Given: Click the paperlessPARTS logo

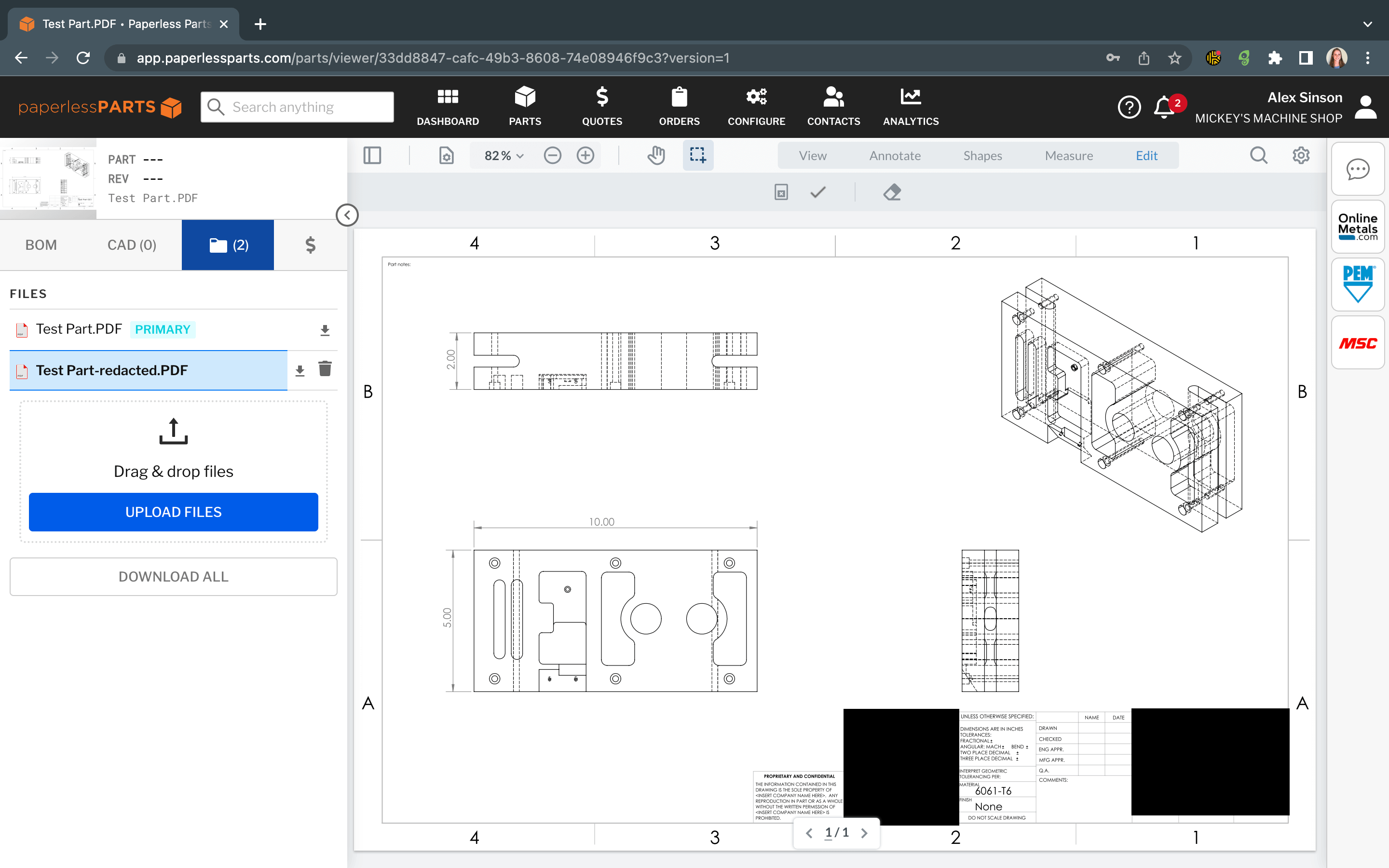Looking at the screenshot, I should (100, 107).
